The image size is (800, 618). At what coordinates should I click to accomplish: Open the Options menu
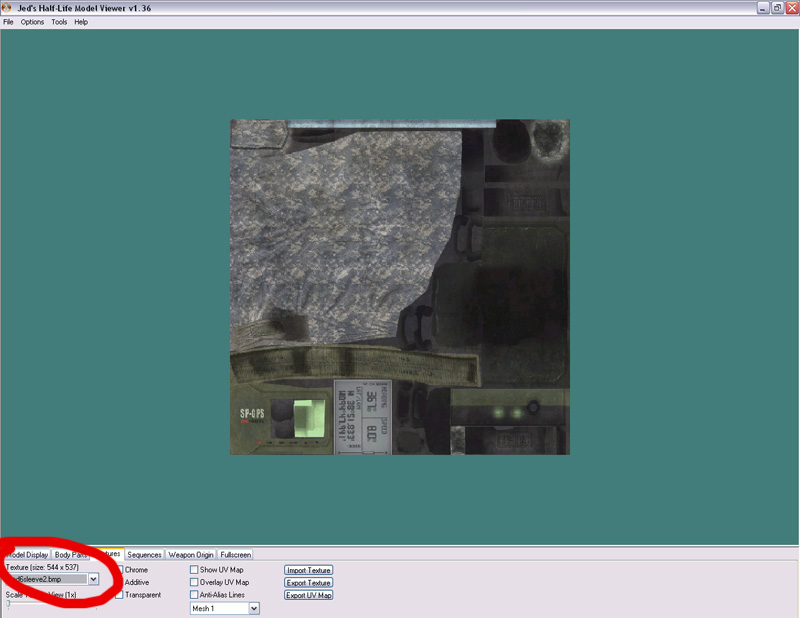(33, 22)
